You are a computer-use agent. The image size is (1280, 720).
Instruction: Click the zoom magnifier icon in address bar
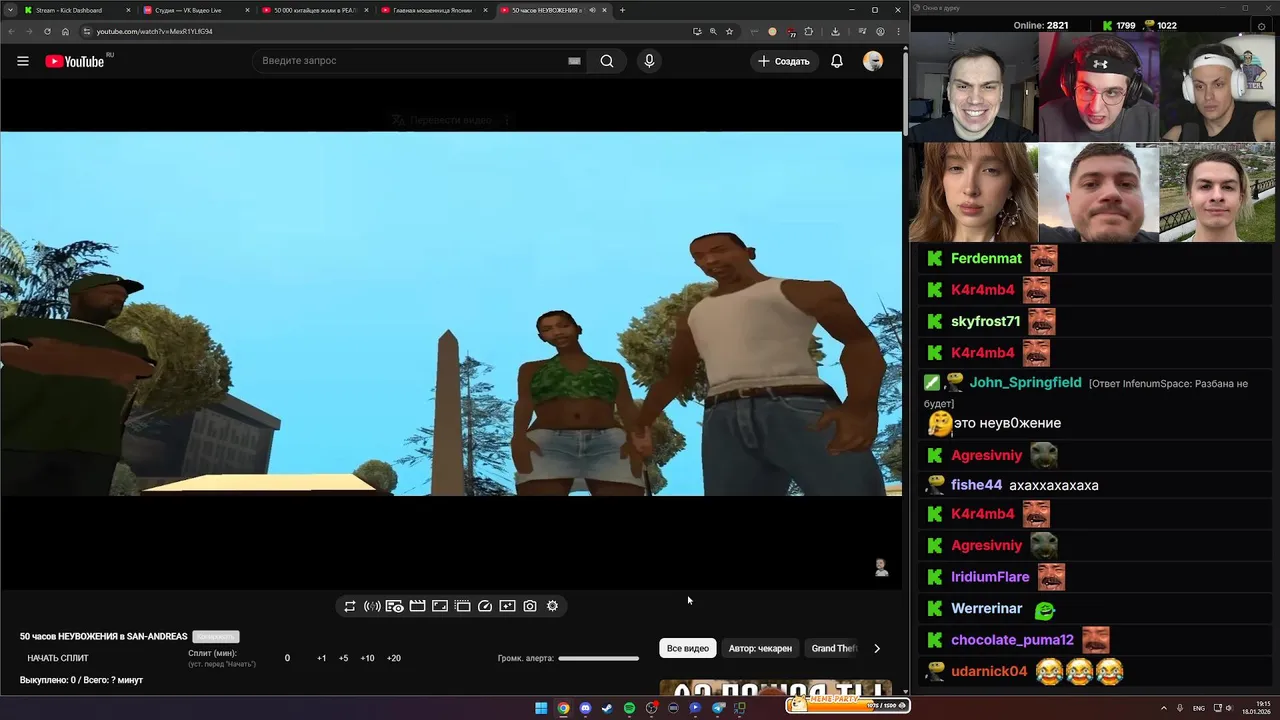pyautogui.click(x=713, y=31)
